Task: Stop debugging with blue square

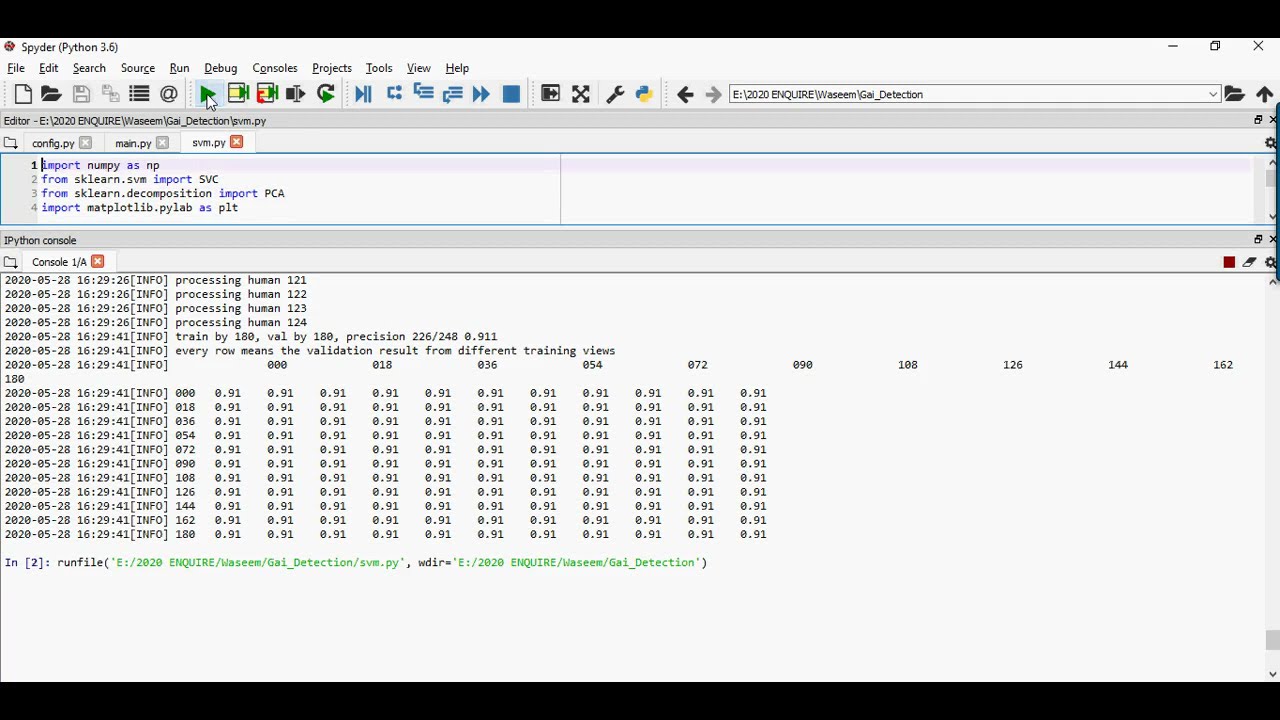Action: pyautogui.click(x=511, y=94)
